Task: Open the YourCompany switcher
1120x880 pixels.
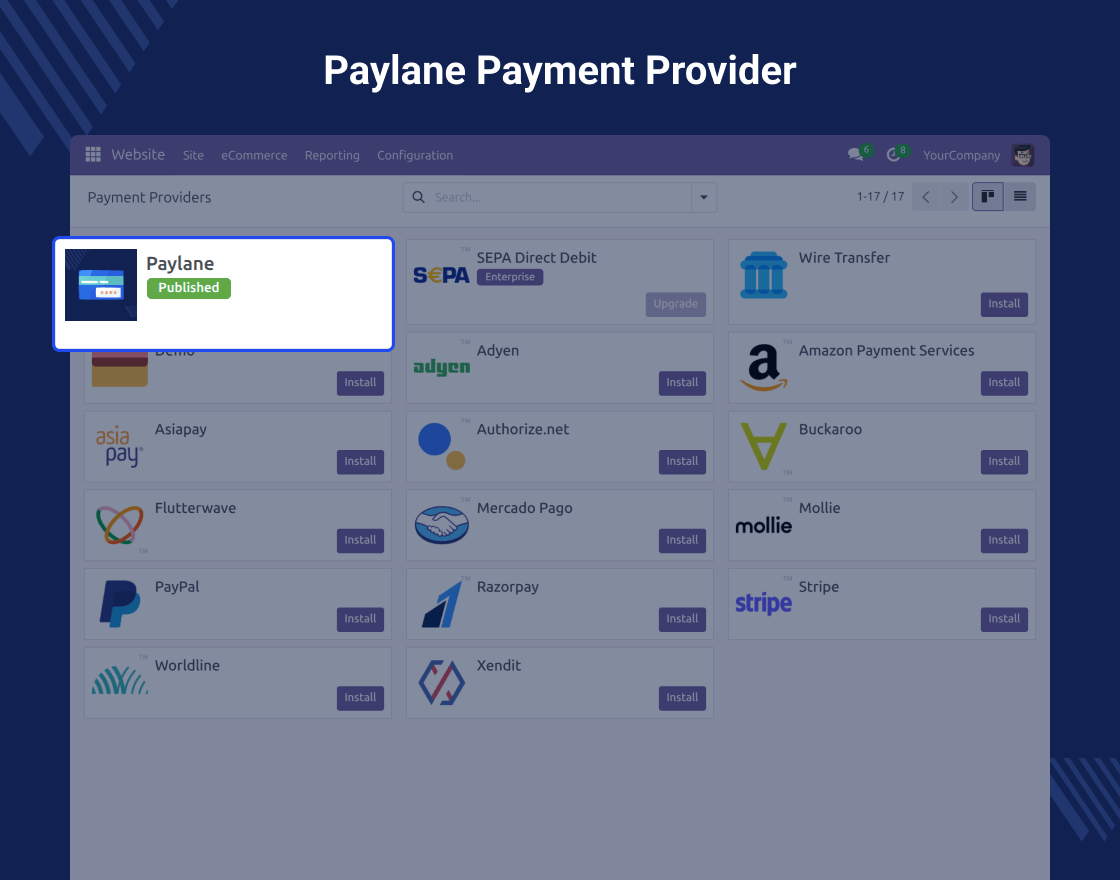Action: click(x=961, y=155)
